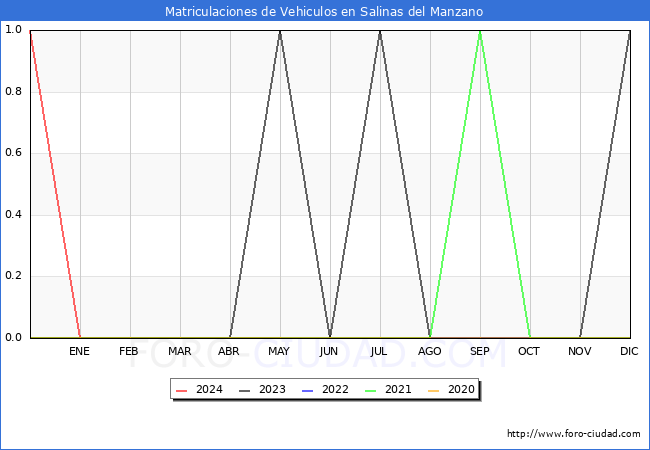Click the 0.4 y-axis value
The height and width of the screenshot is (450, 650).
[13, 214]
